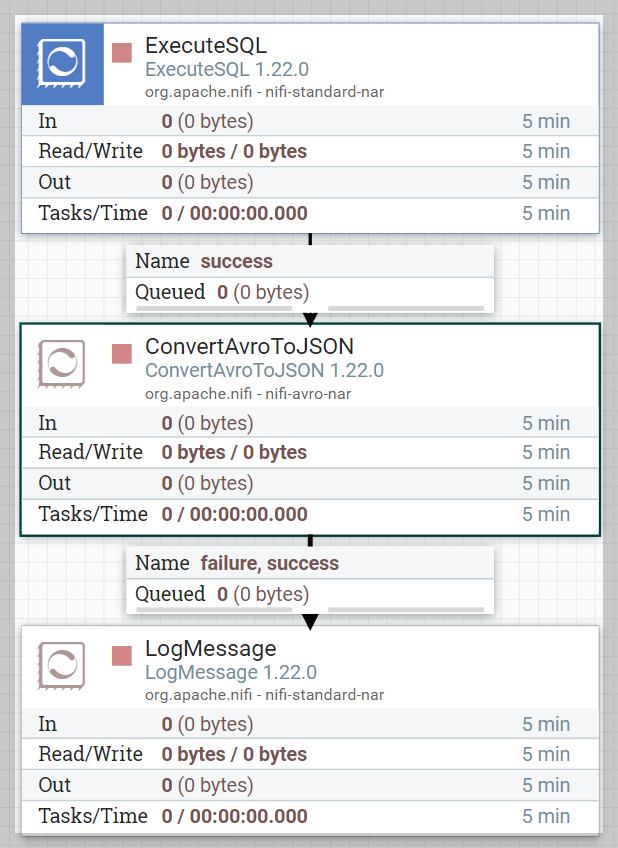Click Queued row of failure, success connection
Viewport: 618px width, 848px height.
(310, 594)
